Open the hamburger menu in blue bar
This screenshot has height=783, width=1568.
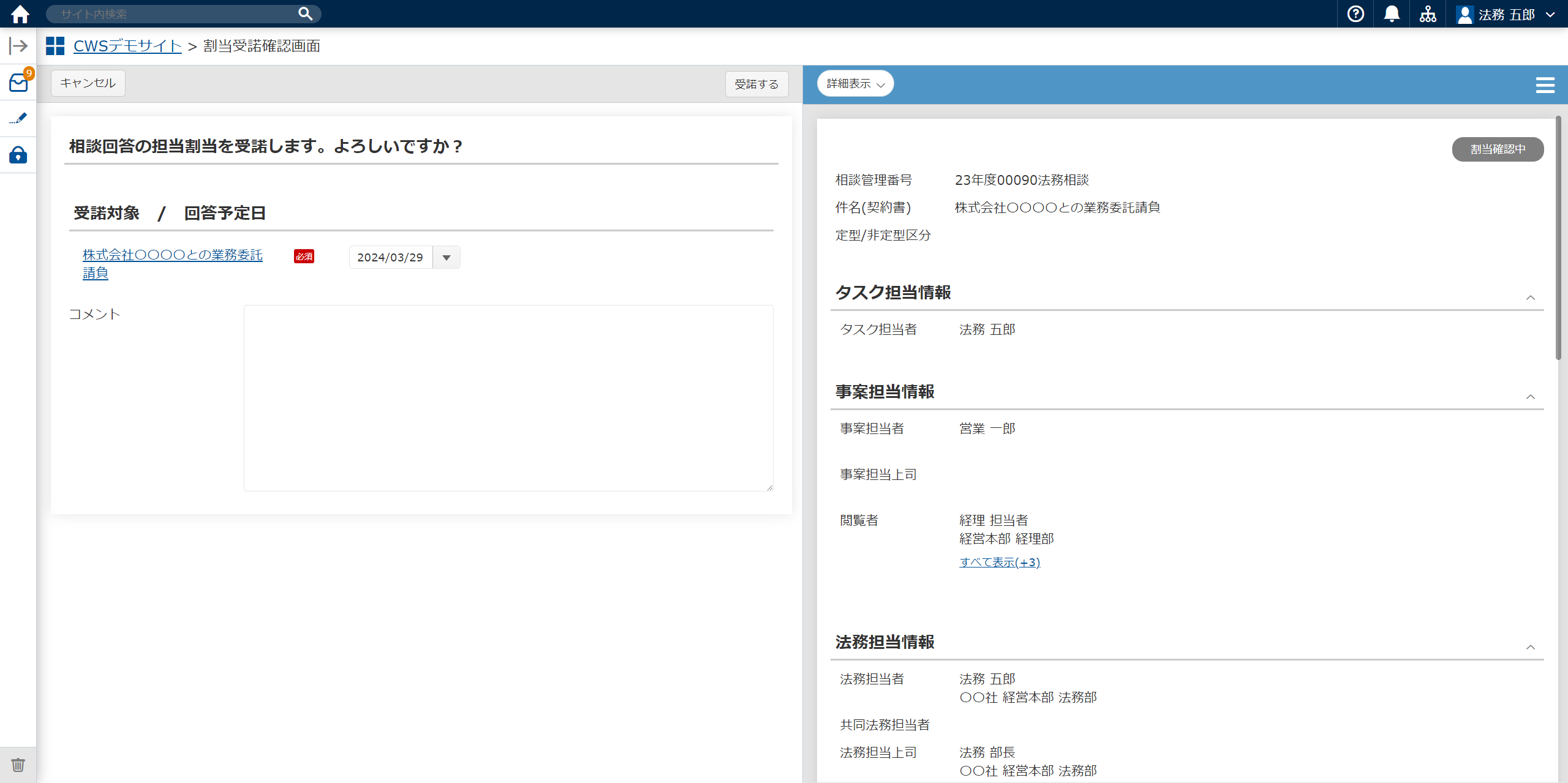(1545, 84)
